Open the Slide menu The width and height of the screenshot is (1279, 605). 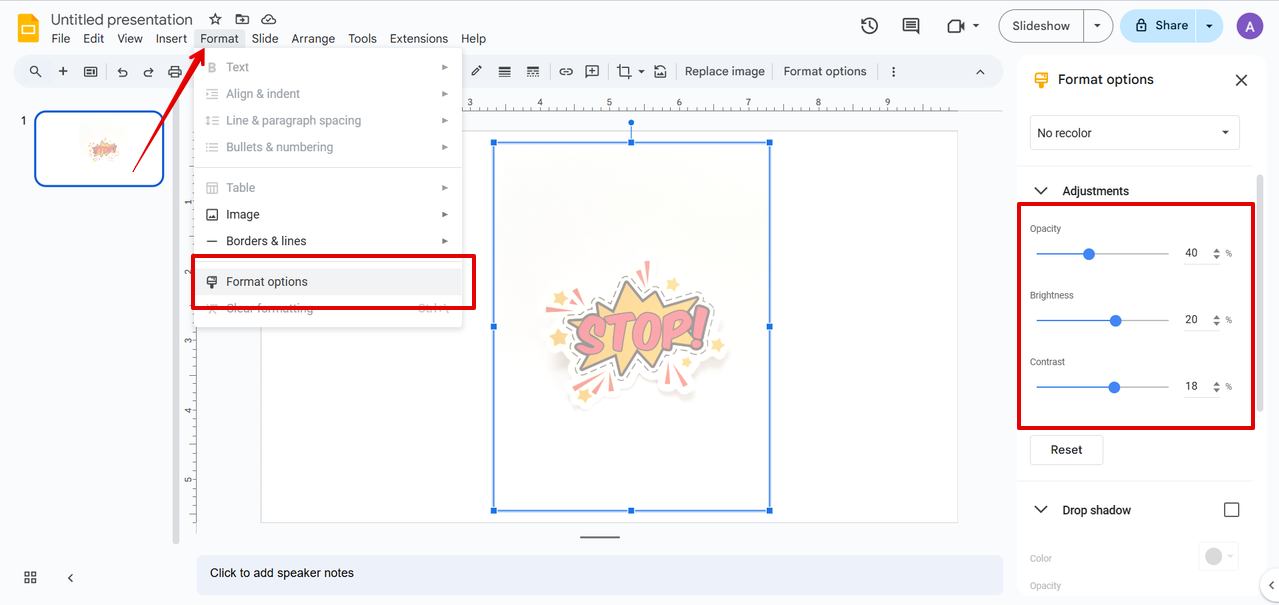click(x=265, y=39)
